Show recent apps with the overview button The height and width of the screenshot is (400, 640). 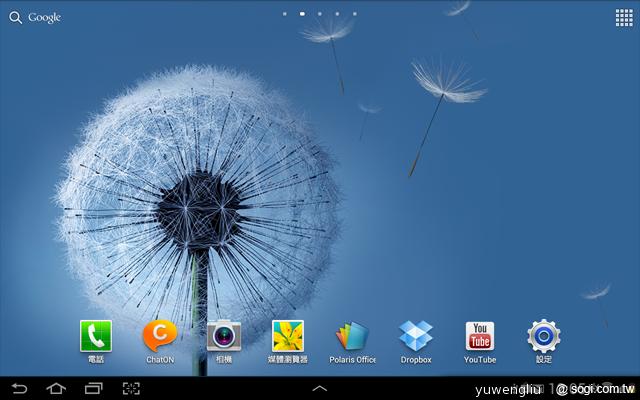click(93, 388)
